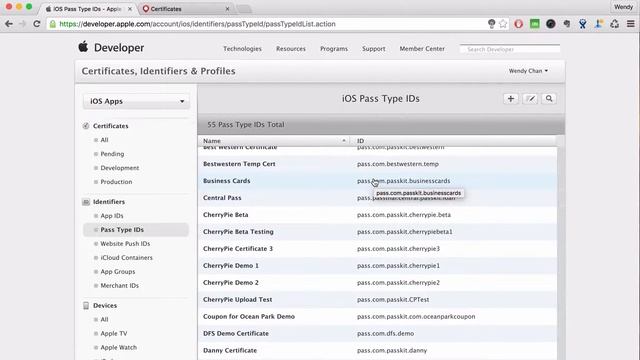Select Pending certificates
This screenshot has height=360, width=640.
(112, 154)
